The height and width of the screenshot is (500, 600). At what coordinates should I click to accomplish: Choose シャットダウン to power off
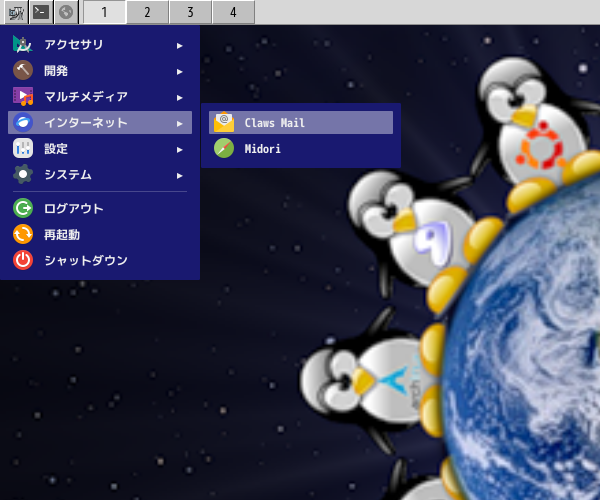point(100,261)
